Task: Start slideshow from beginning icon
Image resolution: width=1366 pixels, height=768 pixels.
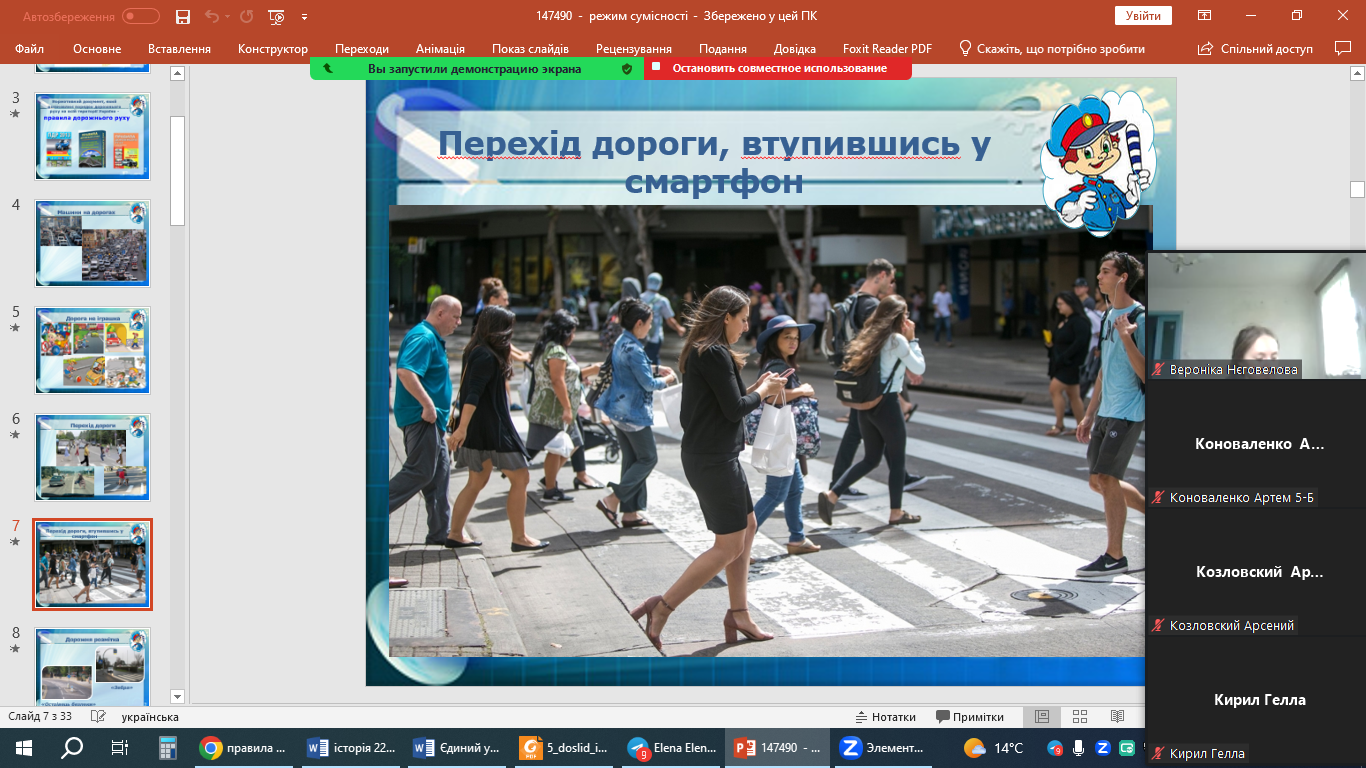Action: click(277, 16)
